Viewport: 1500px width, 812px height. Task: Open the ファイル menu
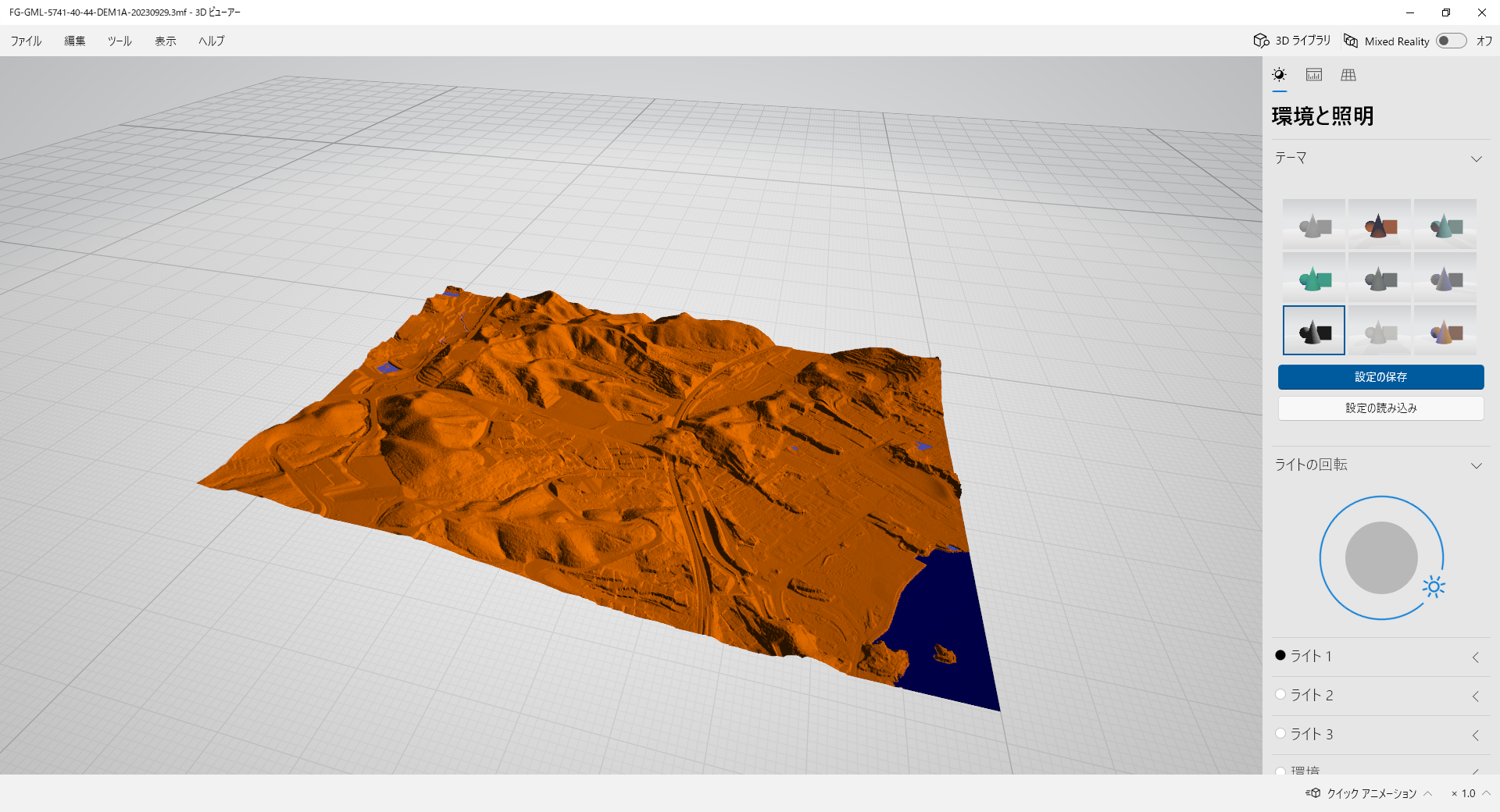(24, 41)
